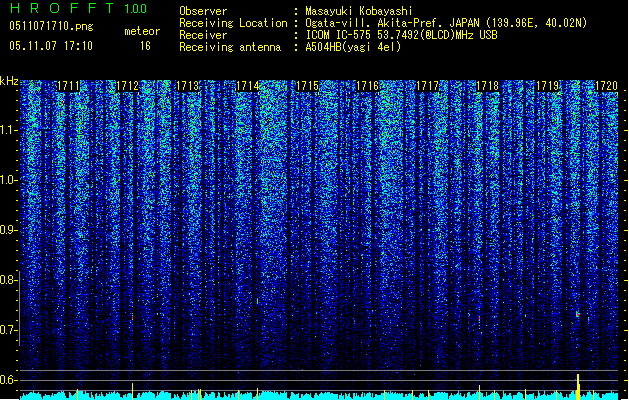Click the tall yellow signal peak near 1719
This screenshot has width=629, height=400.
(x=578, y=387)
